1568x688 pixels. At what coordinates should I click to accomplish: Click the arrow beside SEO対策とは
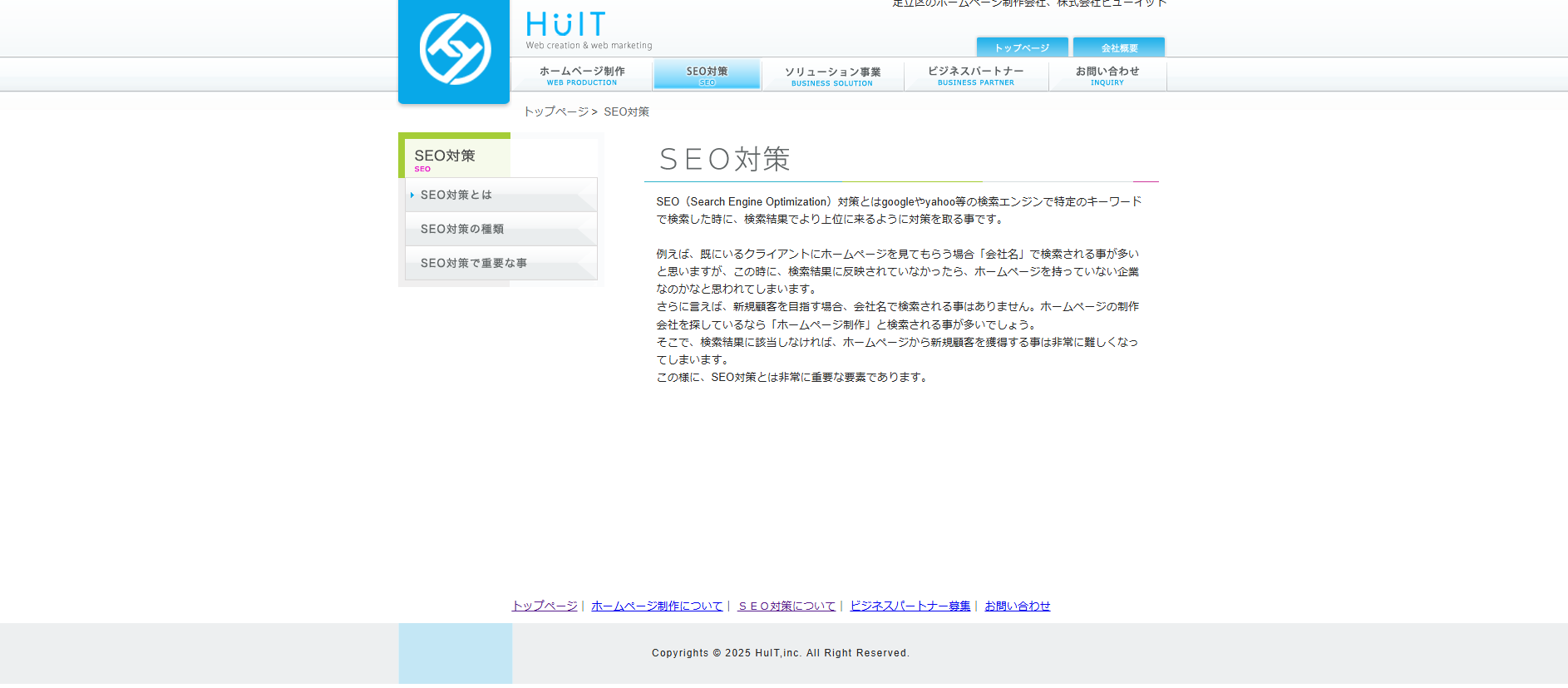tap(412, 195)
